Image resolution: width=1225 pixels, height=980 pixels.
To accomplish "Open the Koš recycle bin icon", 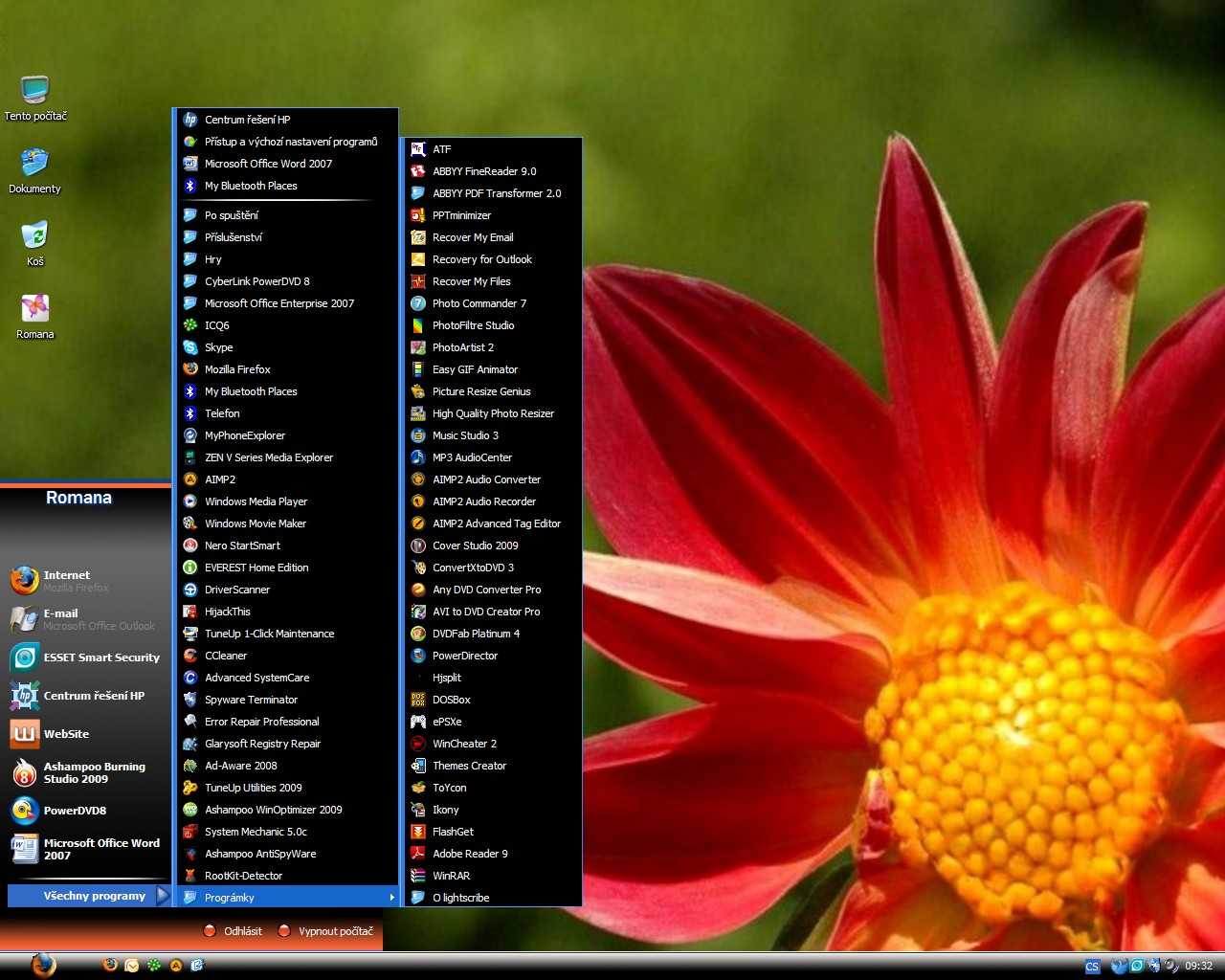I will pyautogui.click(x=35, y=237).
